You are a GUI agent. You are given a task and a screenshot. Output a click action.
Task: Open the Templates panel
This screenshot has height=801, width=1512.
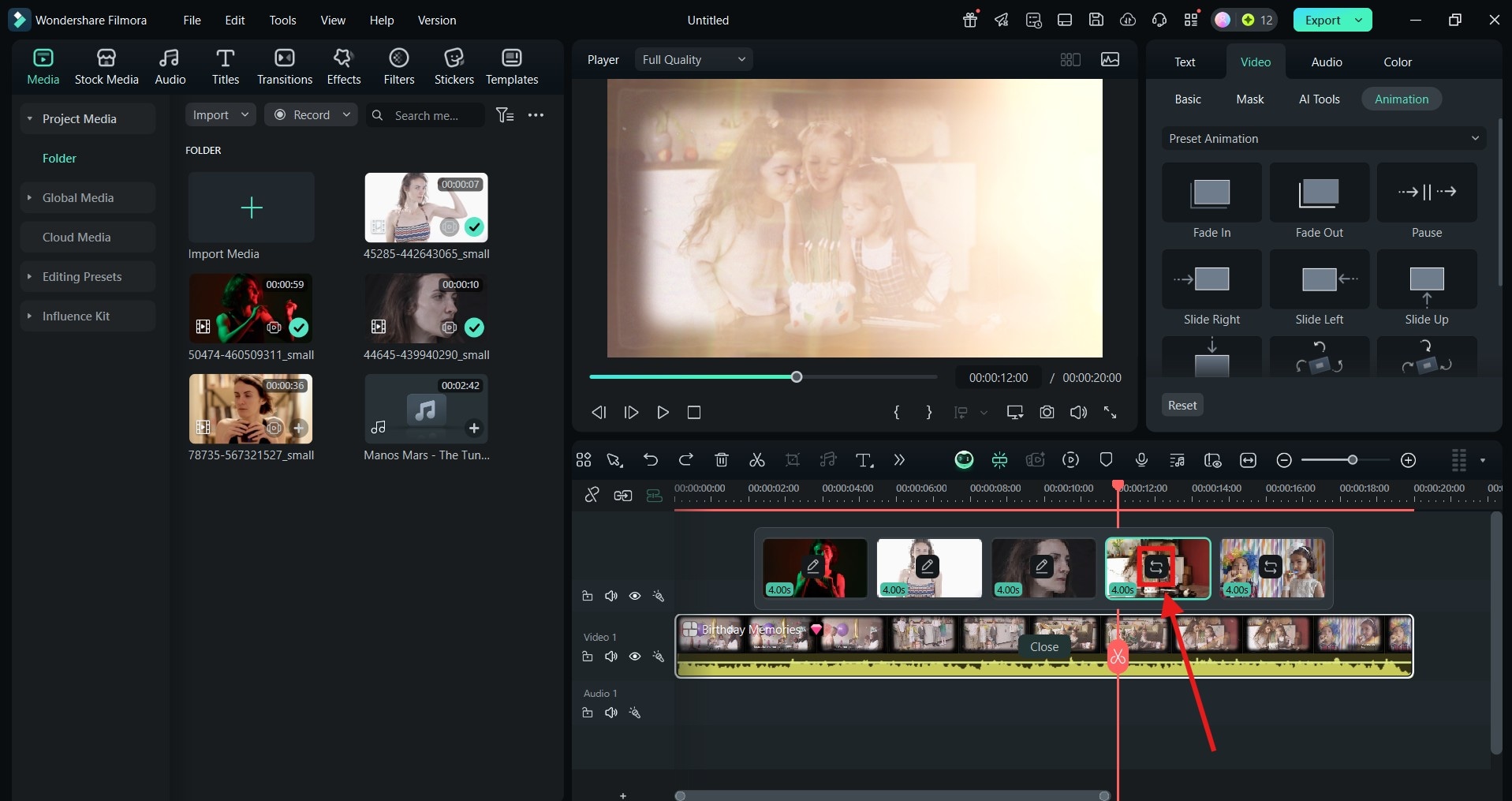click(511, 67)
